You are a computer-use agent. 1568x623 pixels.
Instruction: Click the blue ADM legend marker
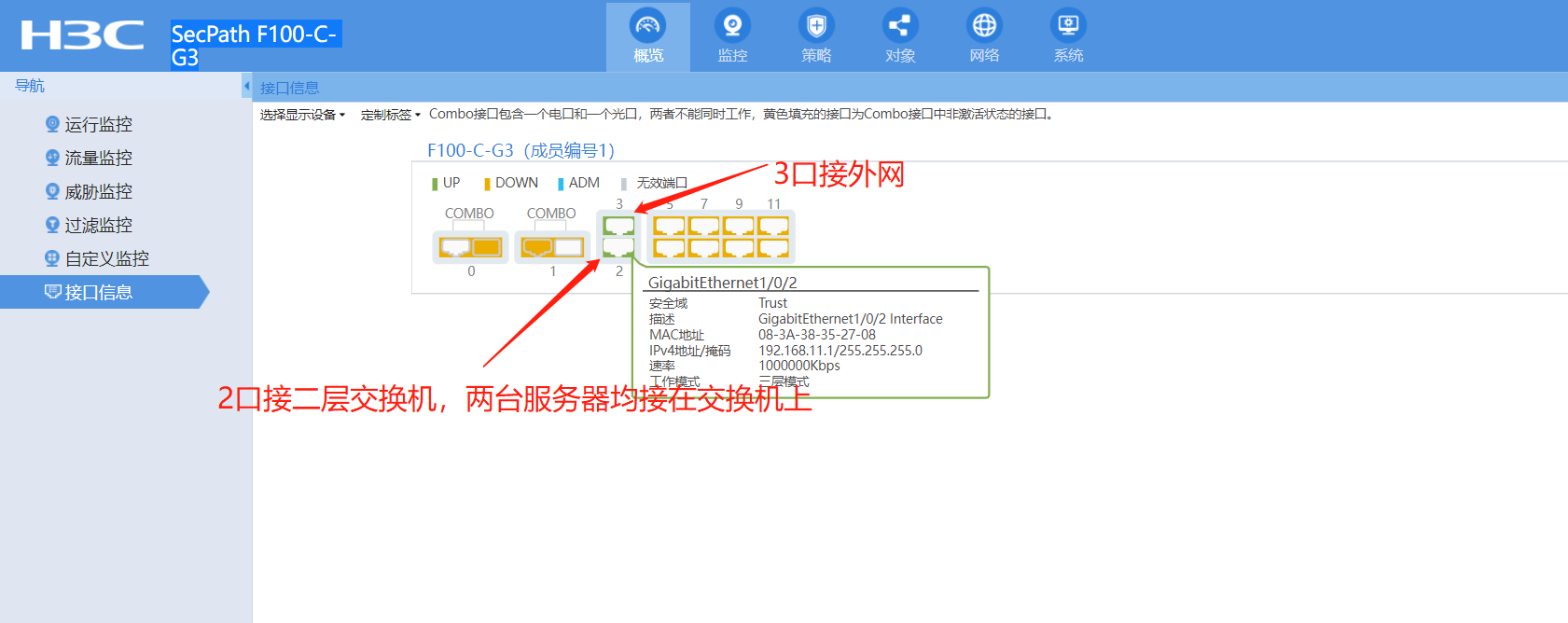click(561, 184)
